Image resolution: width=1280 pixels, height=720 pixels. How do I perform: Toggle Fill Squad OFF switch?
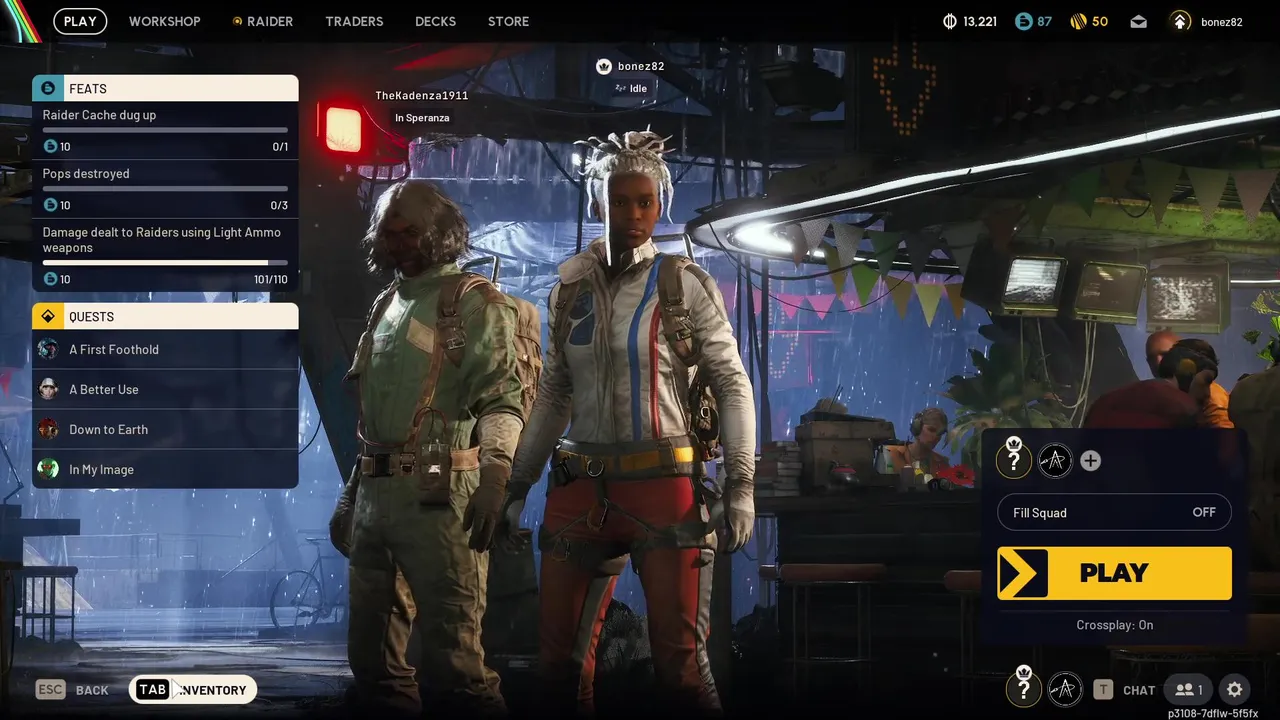(1114, 512)
